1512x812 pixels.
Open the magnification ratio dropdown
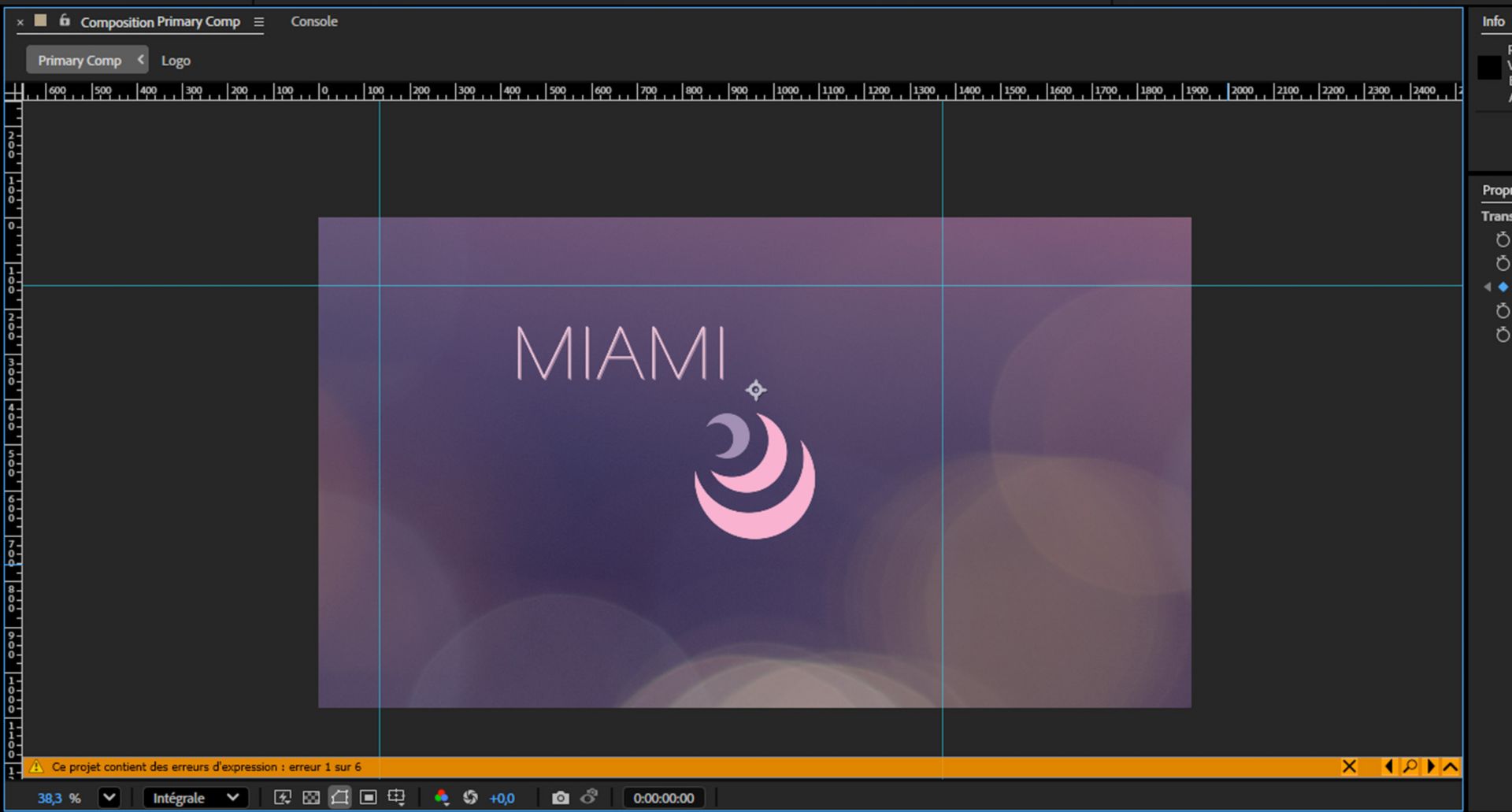109,797
